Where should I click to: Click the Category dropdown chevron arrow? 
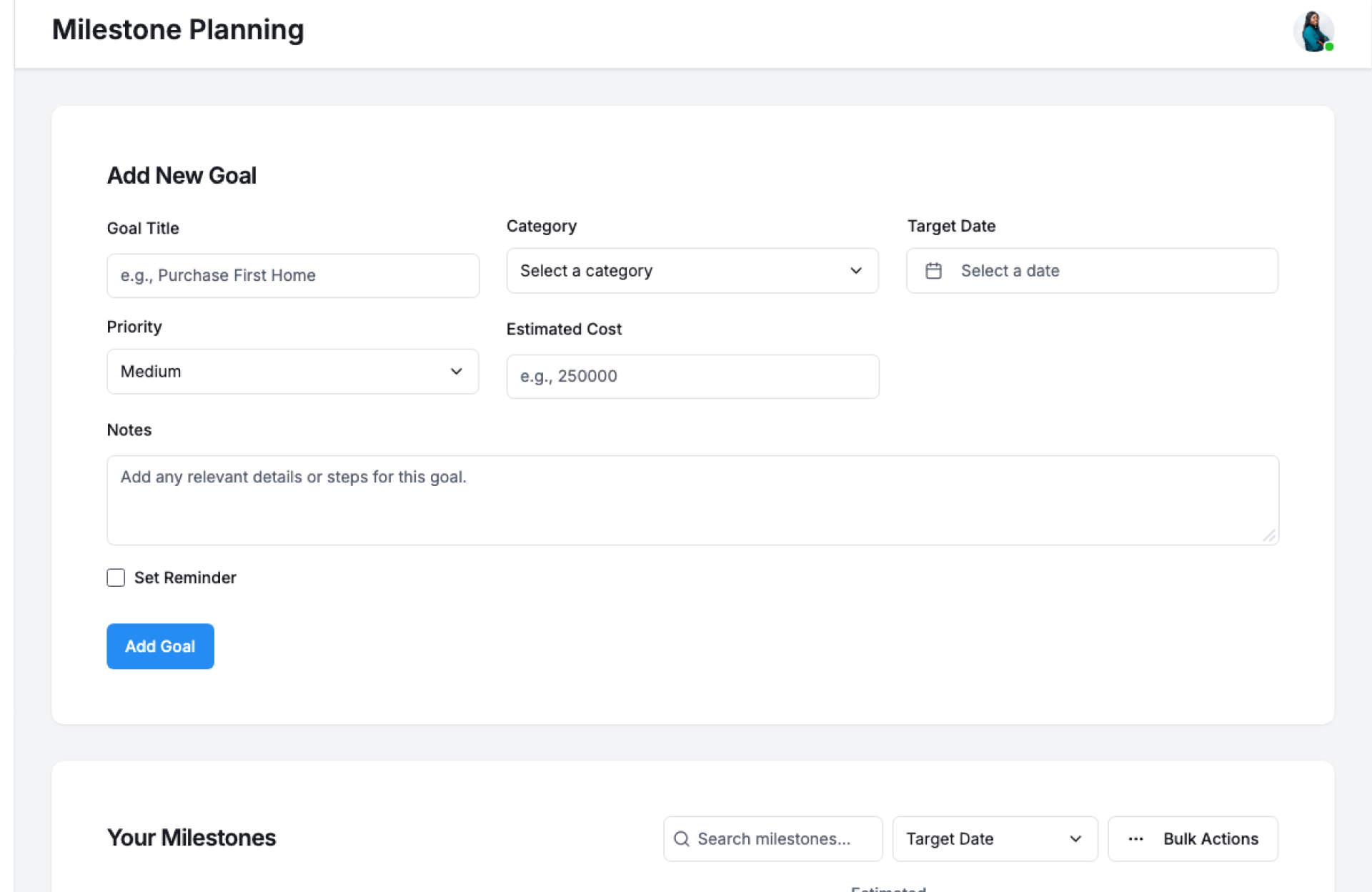click(855, 271)
